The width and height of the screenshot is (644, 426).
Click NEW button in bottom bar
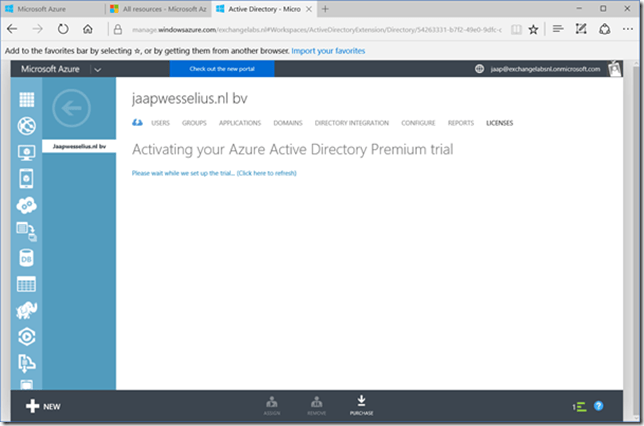(x=43, y=406)
